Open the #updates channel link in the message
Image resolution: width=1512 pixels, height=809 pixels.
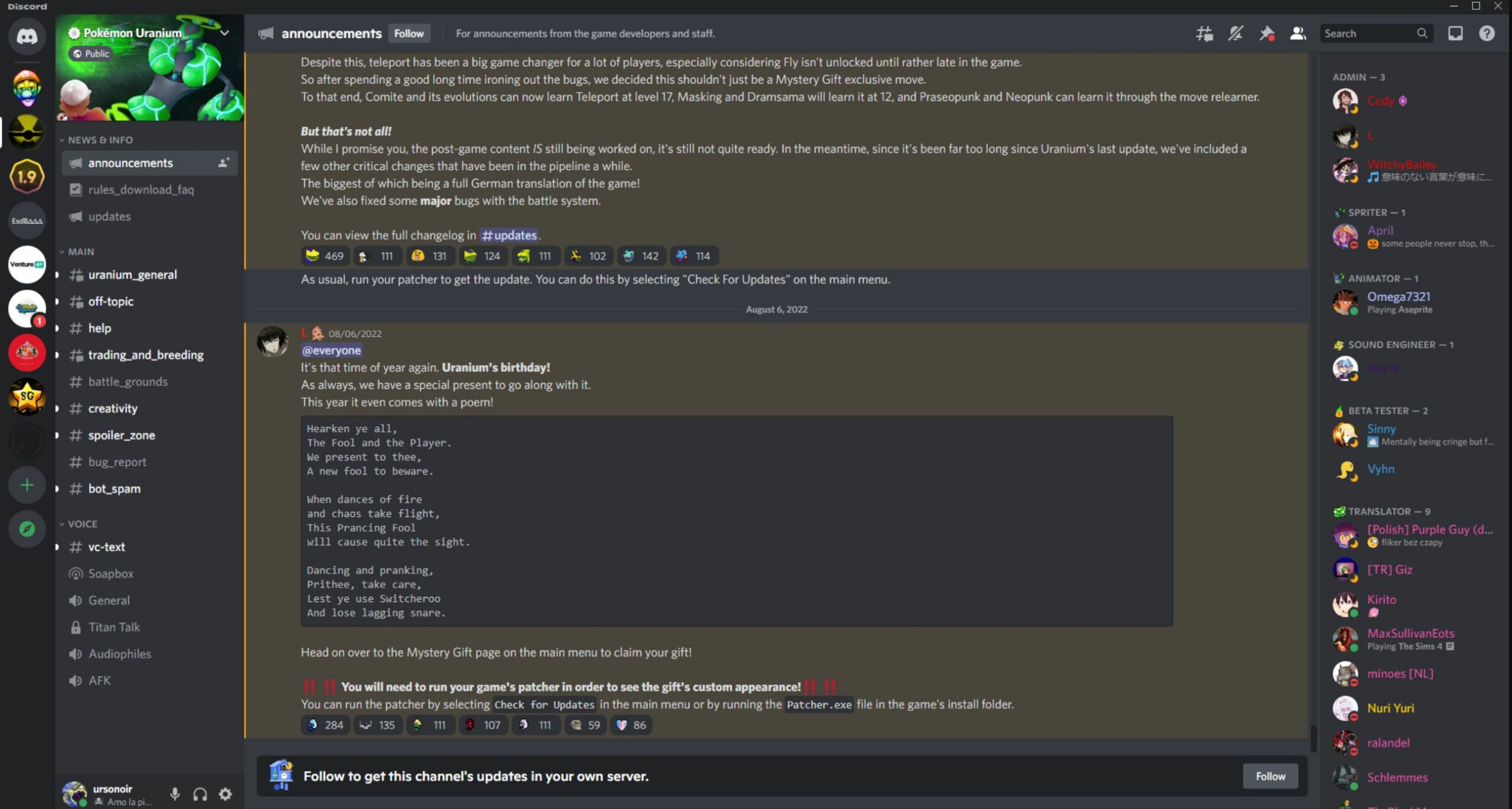[x=510, y=235]
